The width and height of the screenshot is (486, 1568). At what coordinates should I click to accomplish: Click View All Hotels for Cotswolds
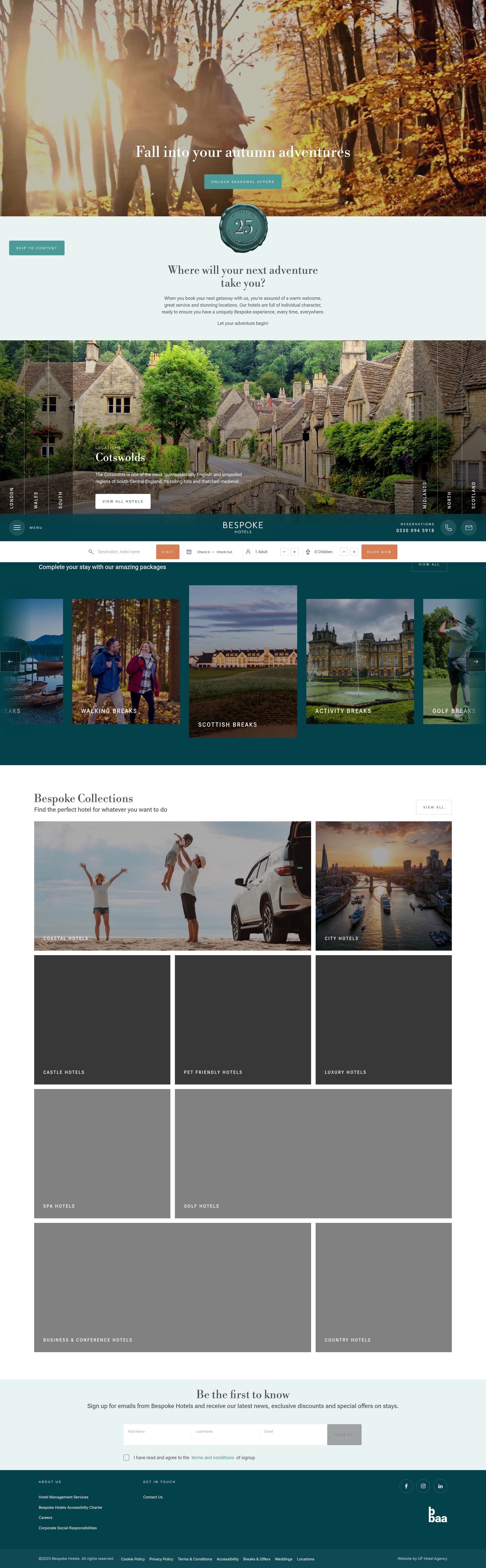(123, 501)
